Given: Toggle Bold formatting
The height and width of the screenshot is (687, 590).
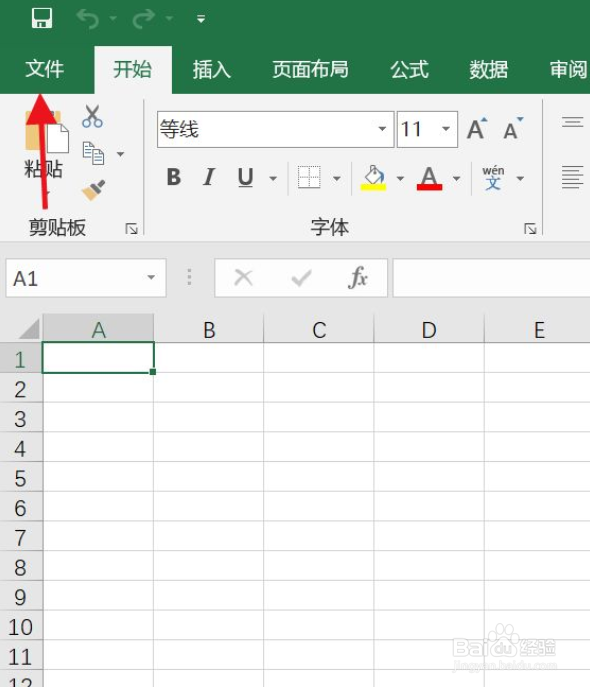Looking at the screenshot, I should point(174,177).
